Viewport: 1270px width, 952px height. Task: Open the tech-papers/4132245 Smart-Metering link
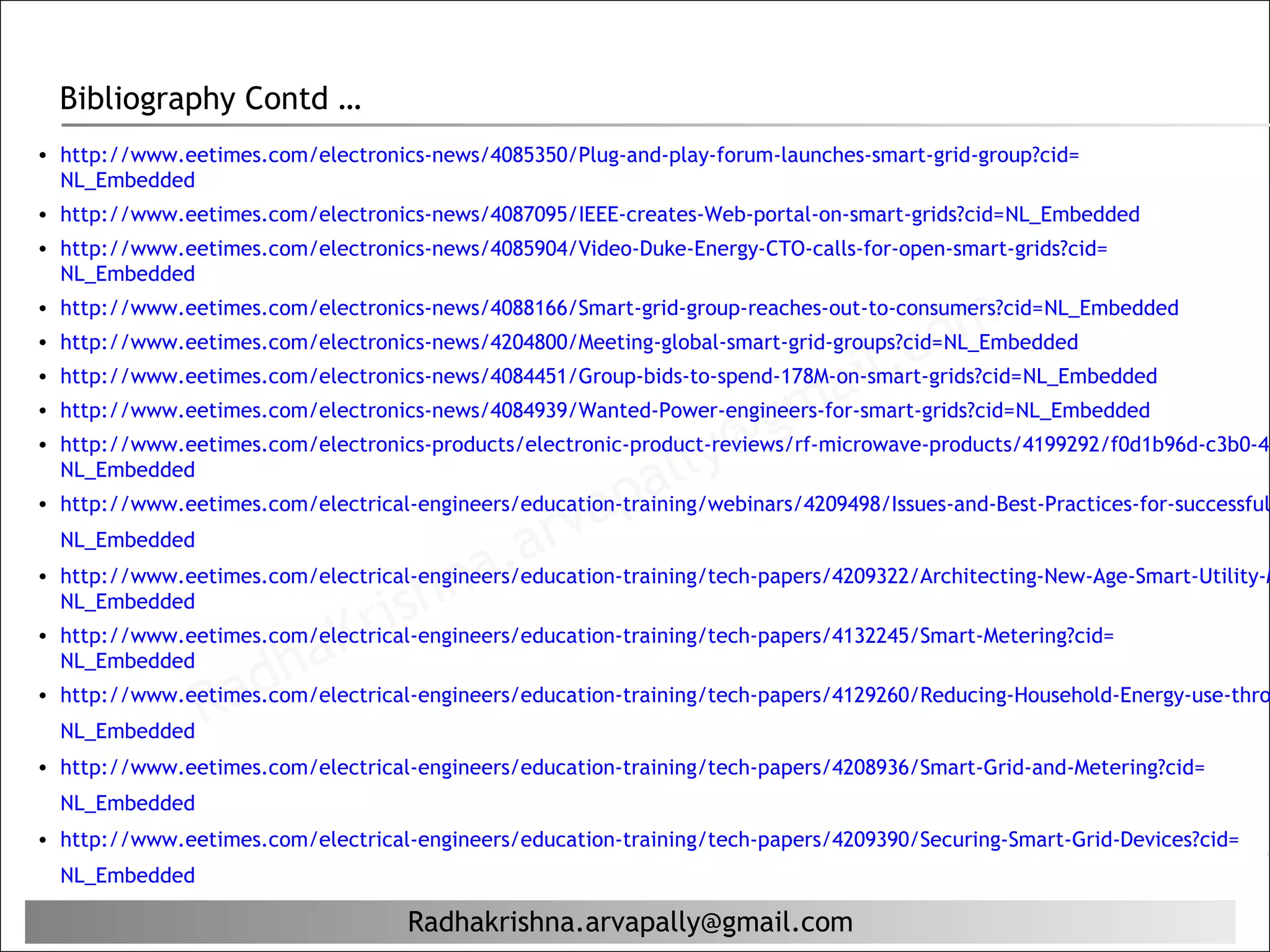pos(587,648)
